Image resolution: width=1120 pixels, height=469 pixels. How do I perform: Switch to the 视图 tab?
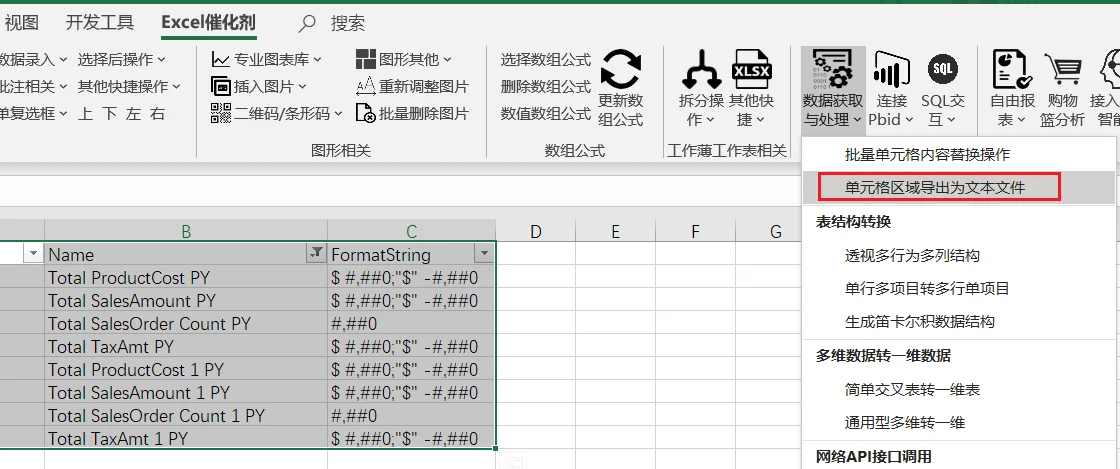coord(21,23)
